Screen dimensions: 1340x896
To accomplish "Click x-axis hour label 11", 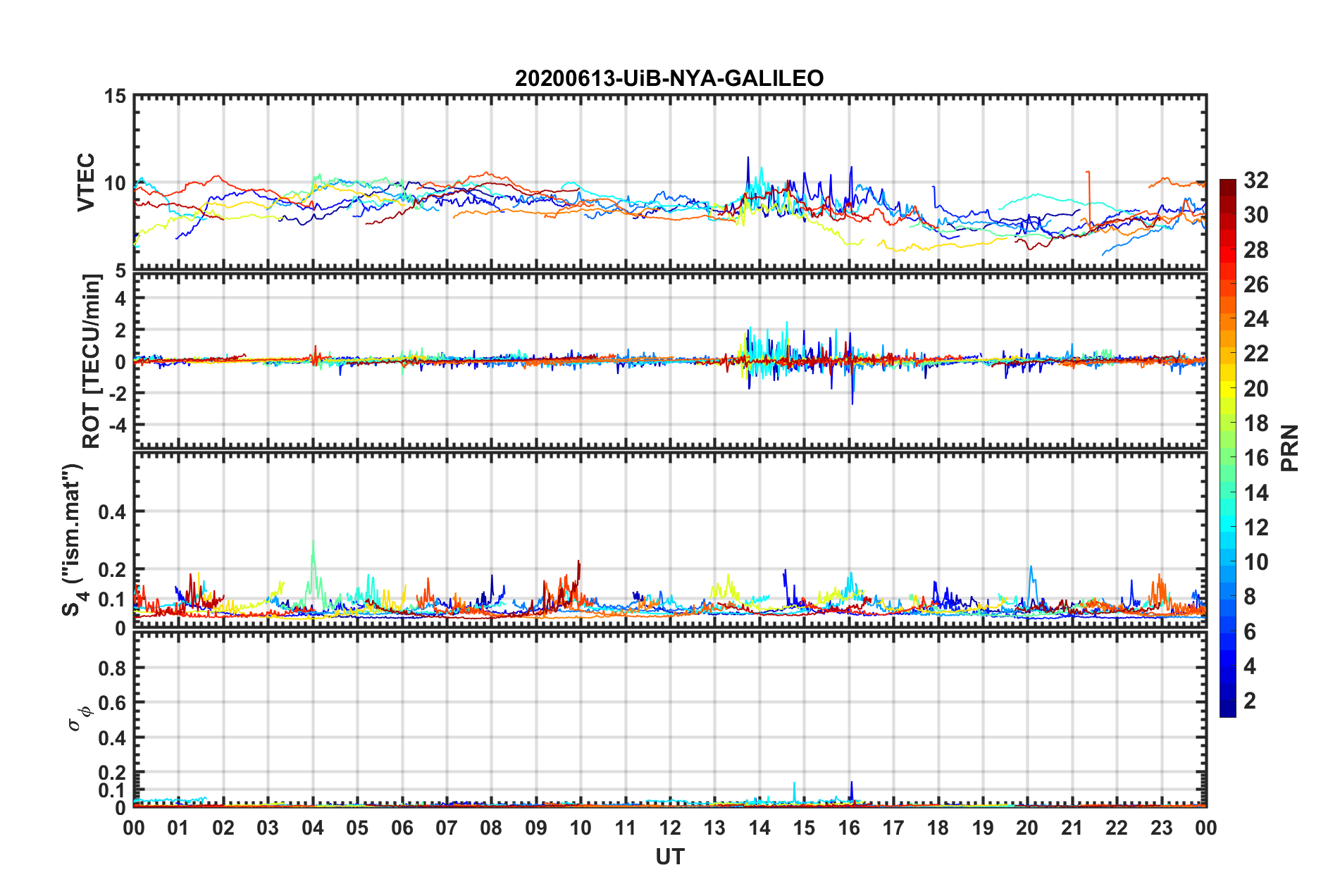I will click(x=626, y=828).
